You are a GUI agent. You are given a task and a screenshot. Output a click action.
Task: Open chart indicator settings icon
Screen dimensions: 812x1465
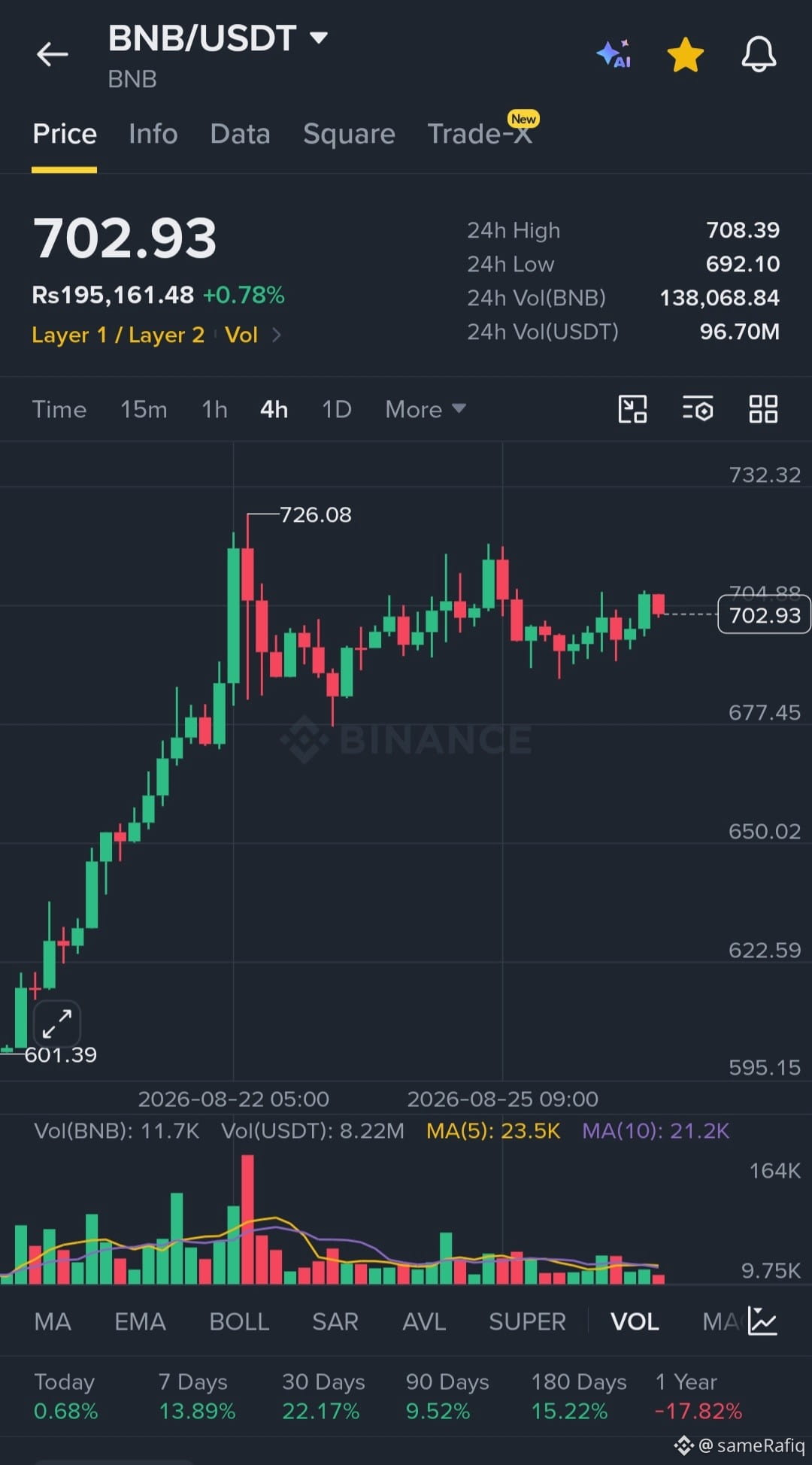698,409
